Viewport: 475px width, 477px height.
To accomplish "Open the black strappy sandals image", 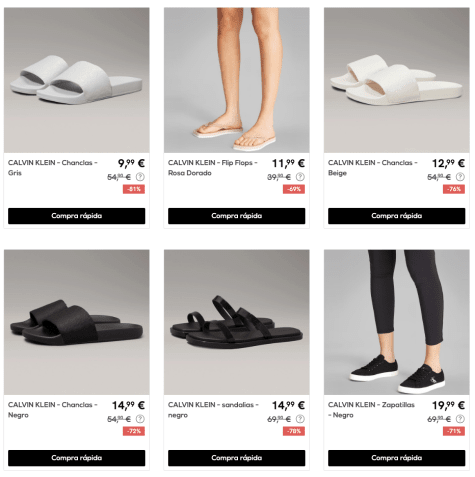I will pos(237,322).
